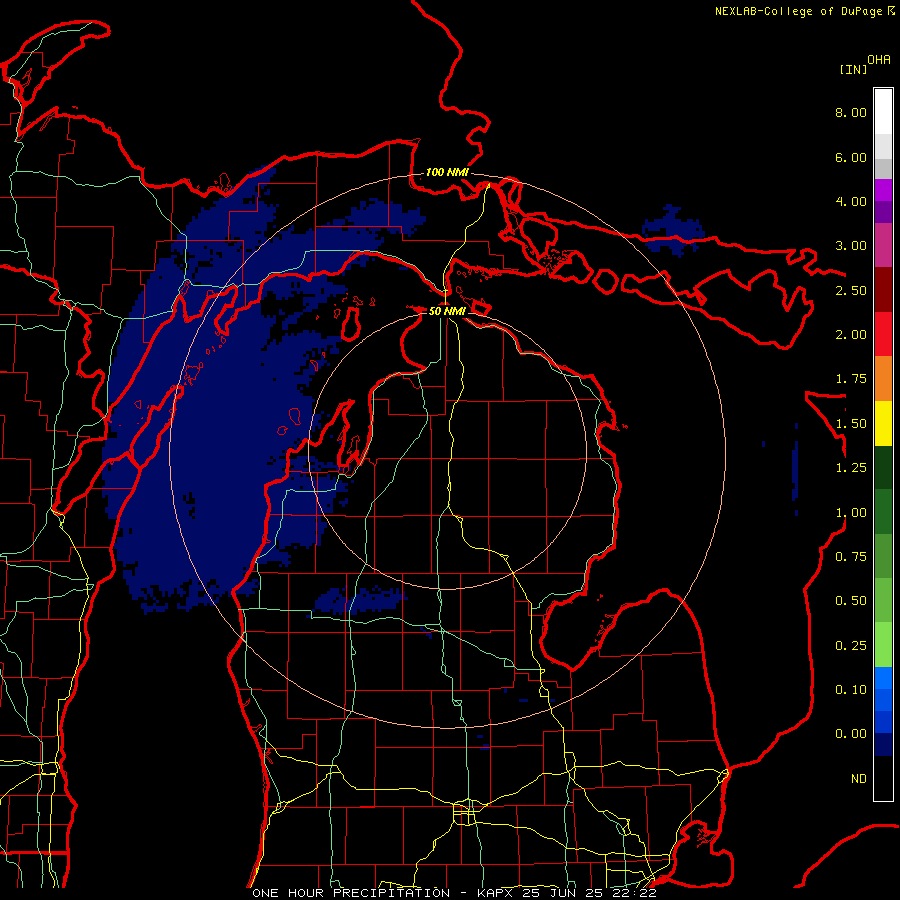Pick the dark navy swatch below 0.00
This screenshot has height=900, width=900.
883,744
